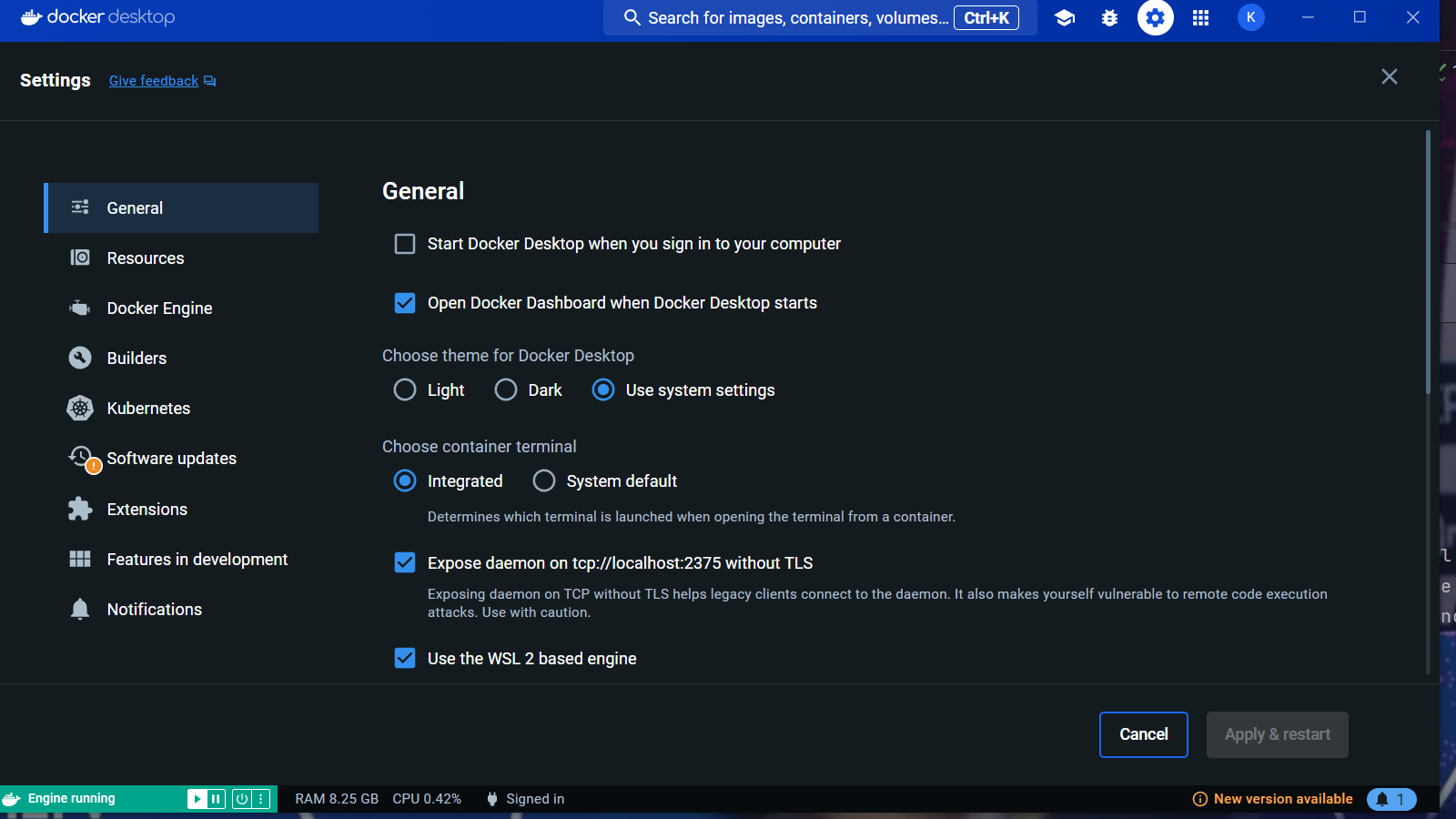This screenshot has width=1456, height=819.
Task: Click the Start engine play button
Action: [197, 799]
